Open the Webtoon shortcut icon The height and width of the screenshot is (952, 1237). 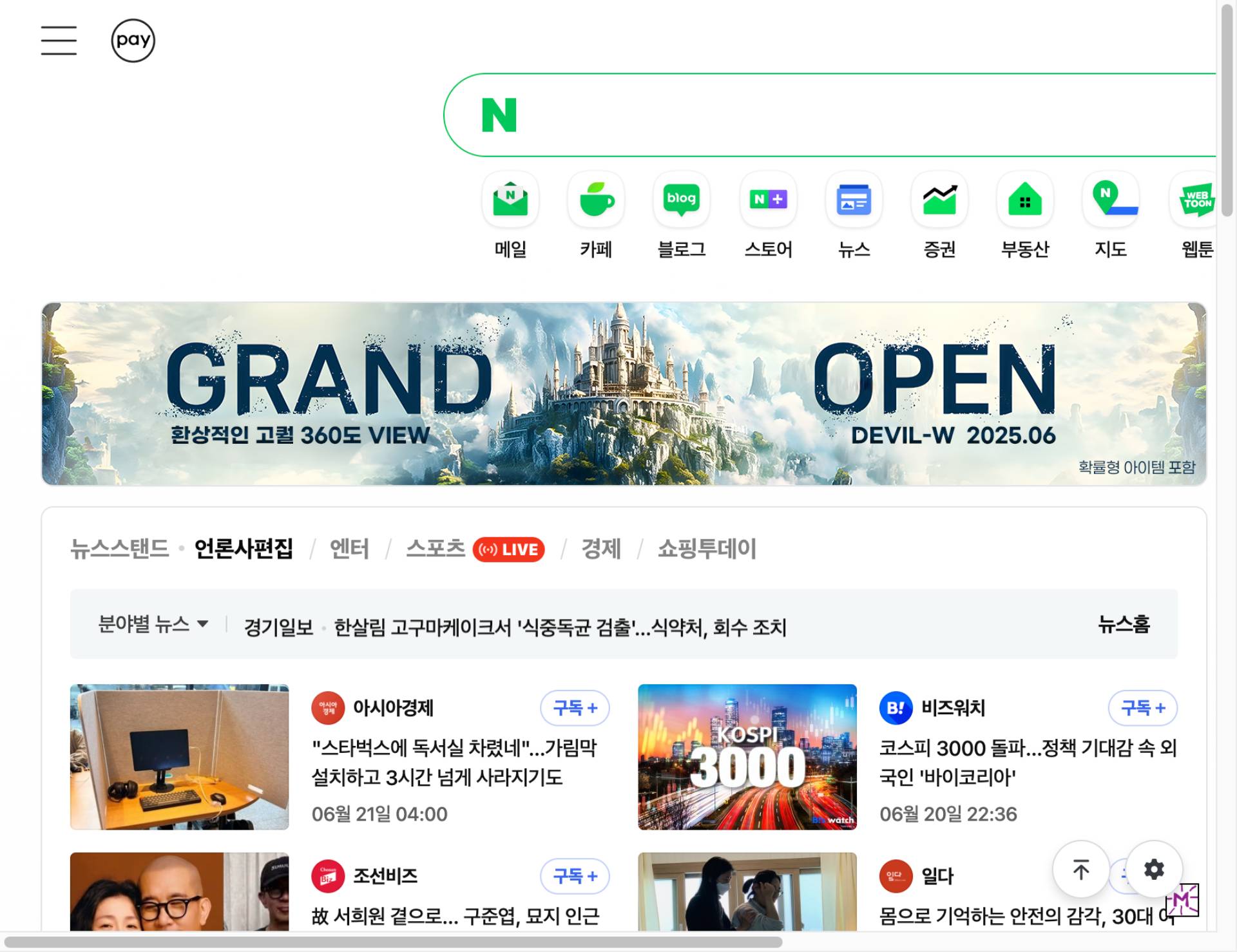[x=1196, y=199]
